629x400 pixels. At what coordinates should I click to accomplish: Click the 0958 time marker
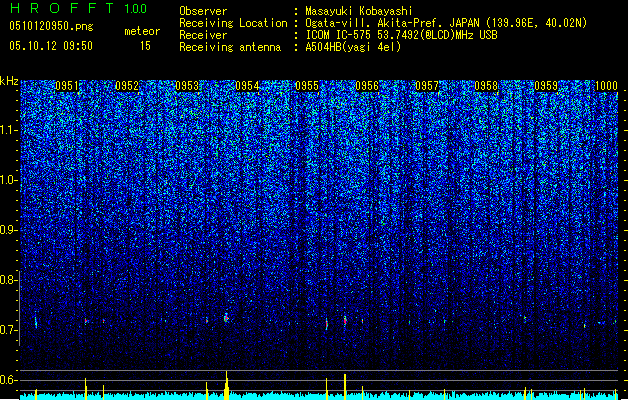486,85
